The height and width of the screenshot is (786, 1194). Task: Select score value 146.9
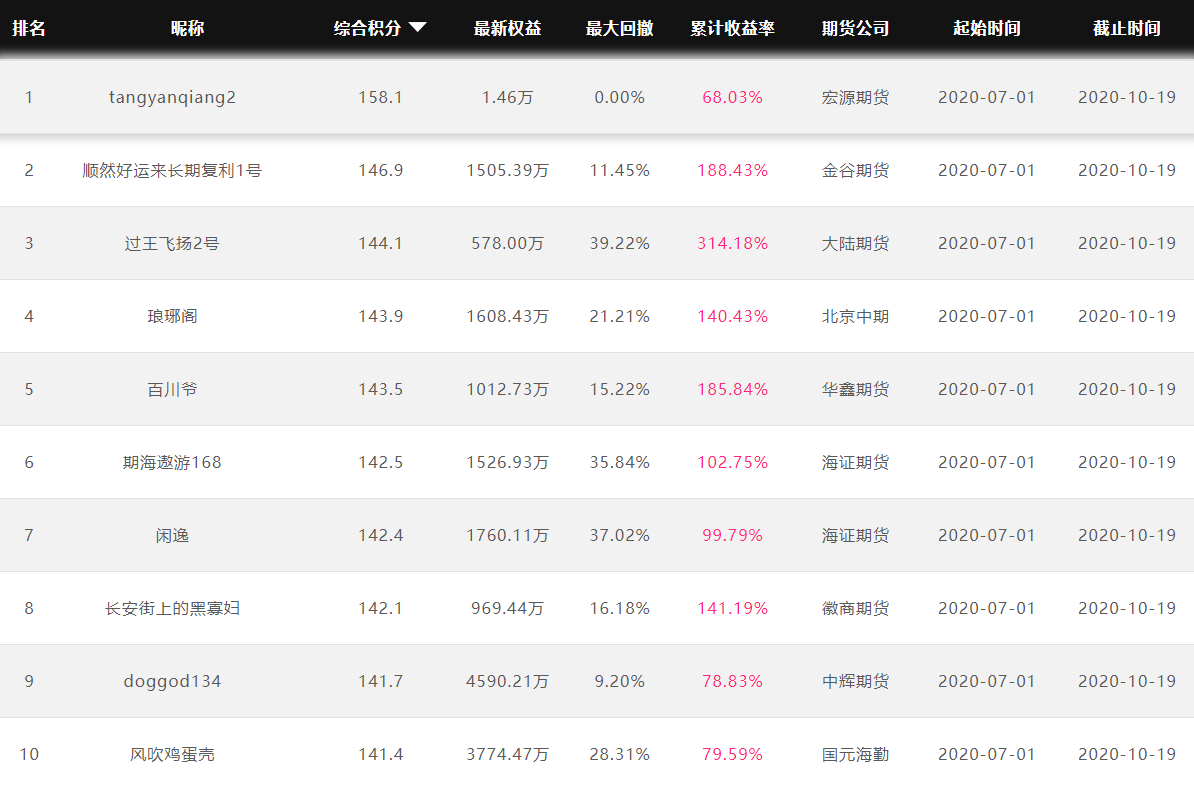pyautogui.click(x=381, y=171)
